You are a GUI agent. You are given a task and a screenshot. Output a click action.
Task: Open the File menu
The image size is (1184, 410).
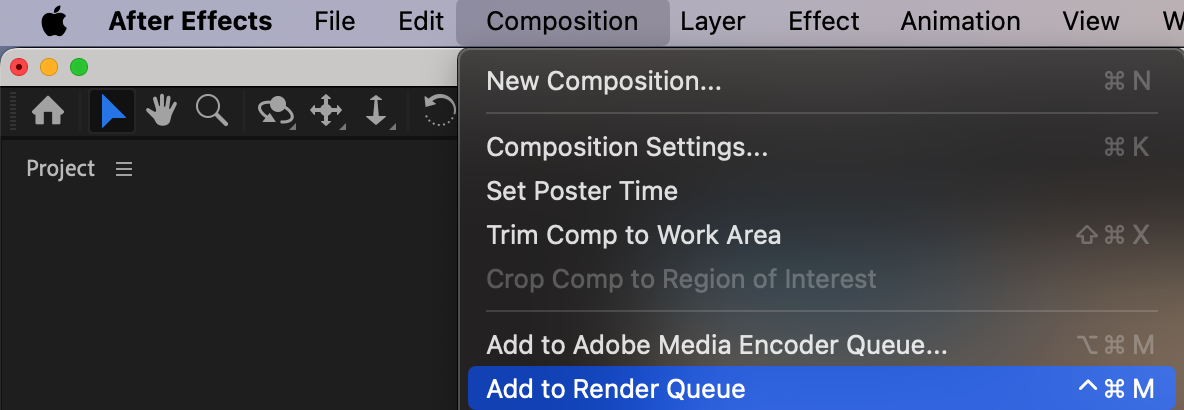tap(334, 21)
